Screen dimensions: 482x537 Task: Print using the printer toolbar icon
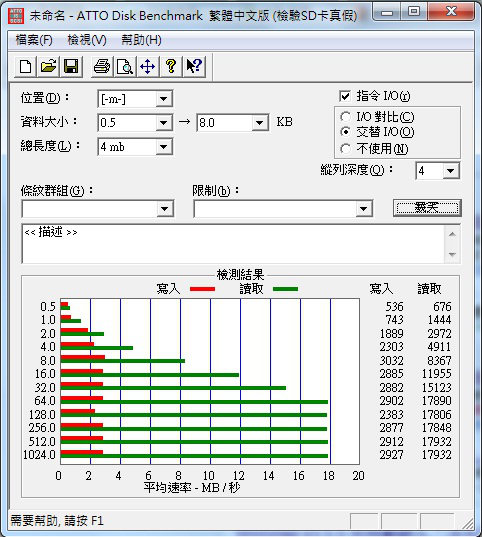point(102,66)
